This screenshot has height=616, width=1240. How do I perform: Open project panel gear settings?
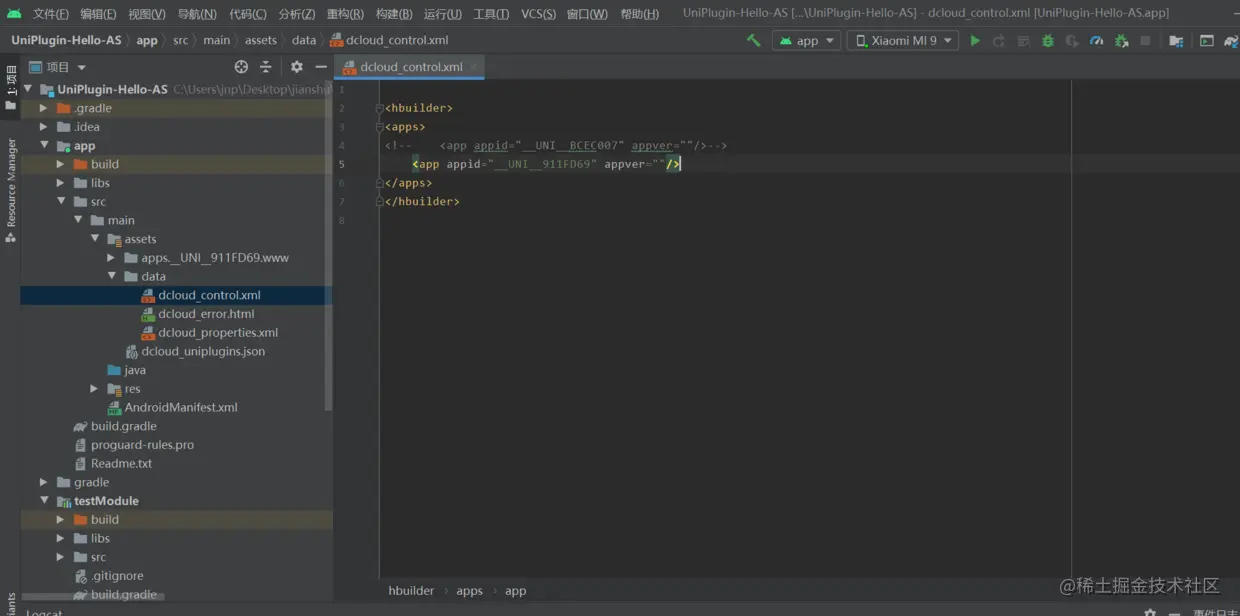coord(297,67)
